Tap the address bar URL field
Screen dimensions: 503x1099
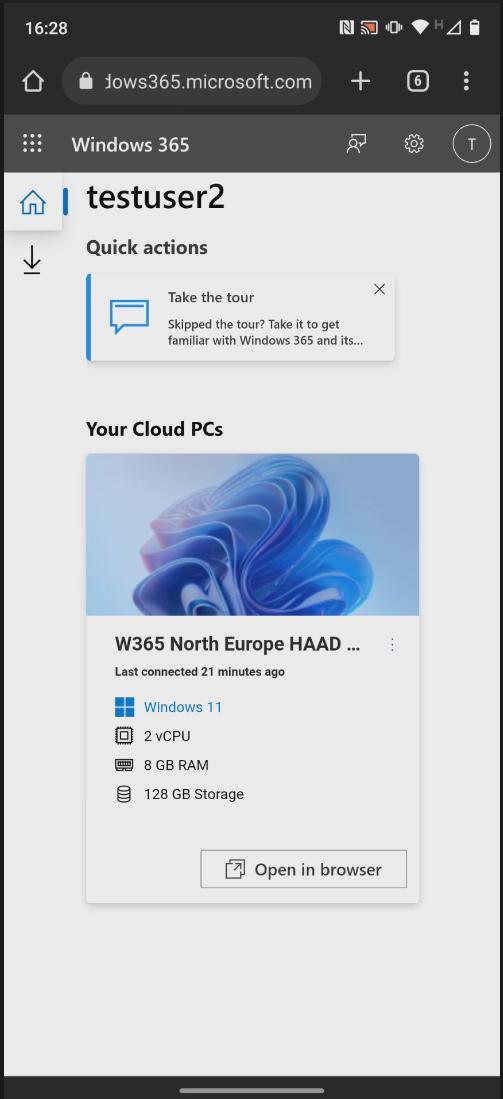pyautogui.click(x=192, y=81)
